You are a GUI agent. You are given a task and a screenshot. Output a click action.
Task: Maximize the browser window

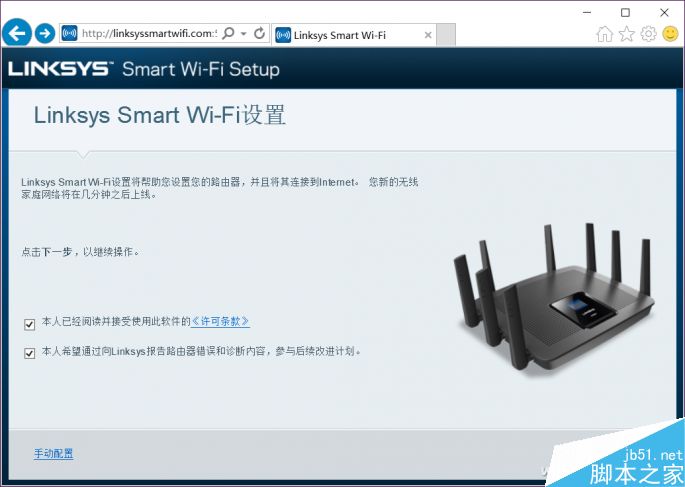click(626, 13)
